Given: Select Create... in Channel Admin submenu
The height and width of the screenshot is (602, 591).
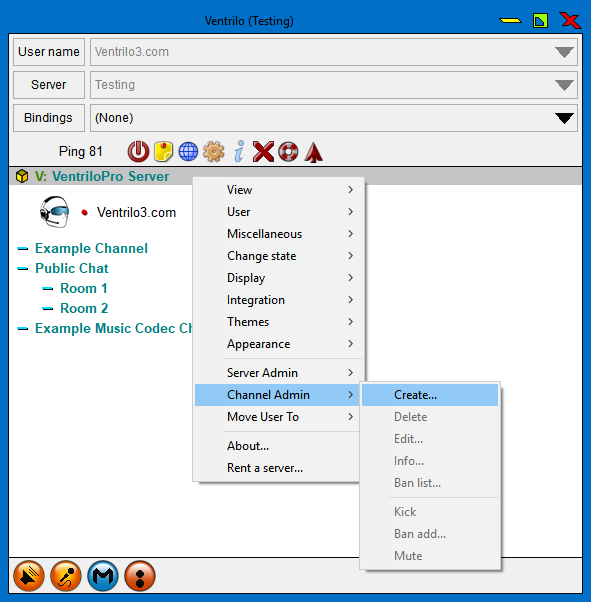Looking at the screenshot, I should tap(430, 395).
